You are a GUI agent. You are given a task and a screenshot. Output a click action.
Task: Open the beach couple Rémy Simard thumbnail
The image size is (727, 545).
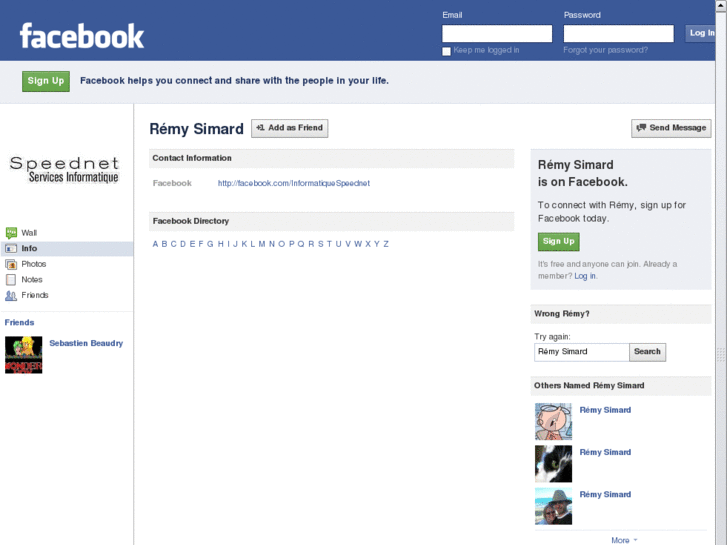[554, 506]
